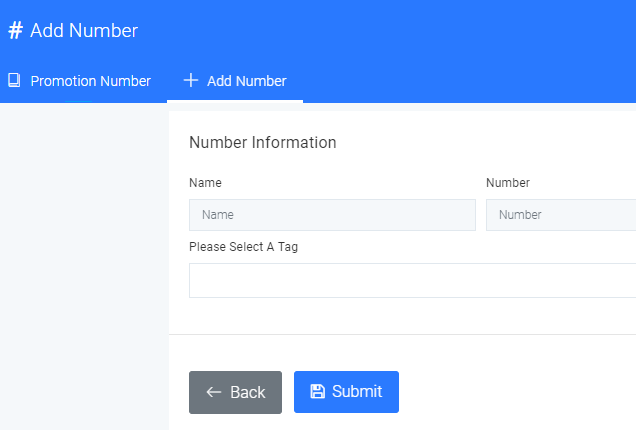Open the Please Select A Tag dropdown box
This screenshot has width=636, height=430.
413,280
